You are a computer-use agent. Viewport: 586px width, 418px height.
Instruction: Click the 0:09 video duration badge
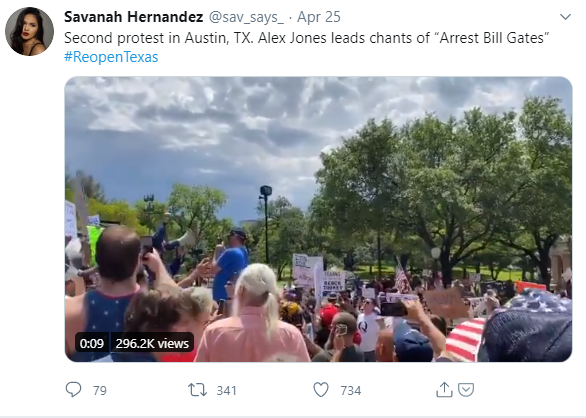(92, 343)
